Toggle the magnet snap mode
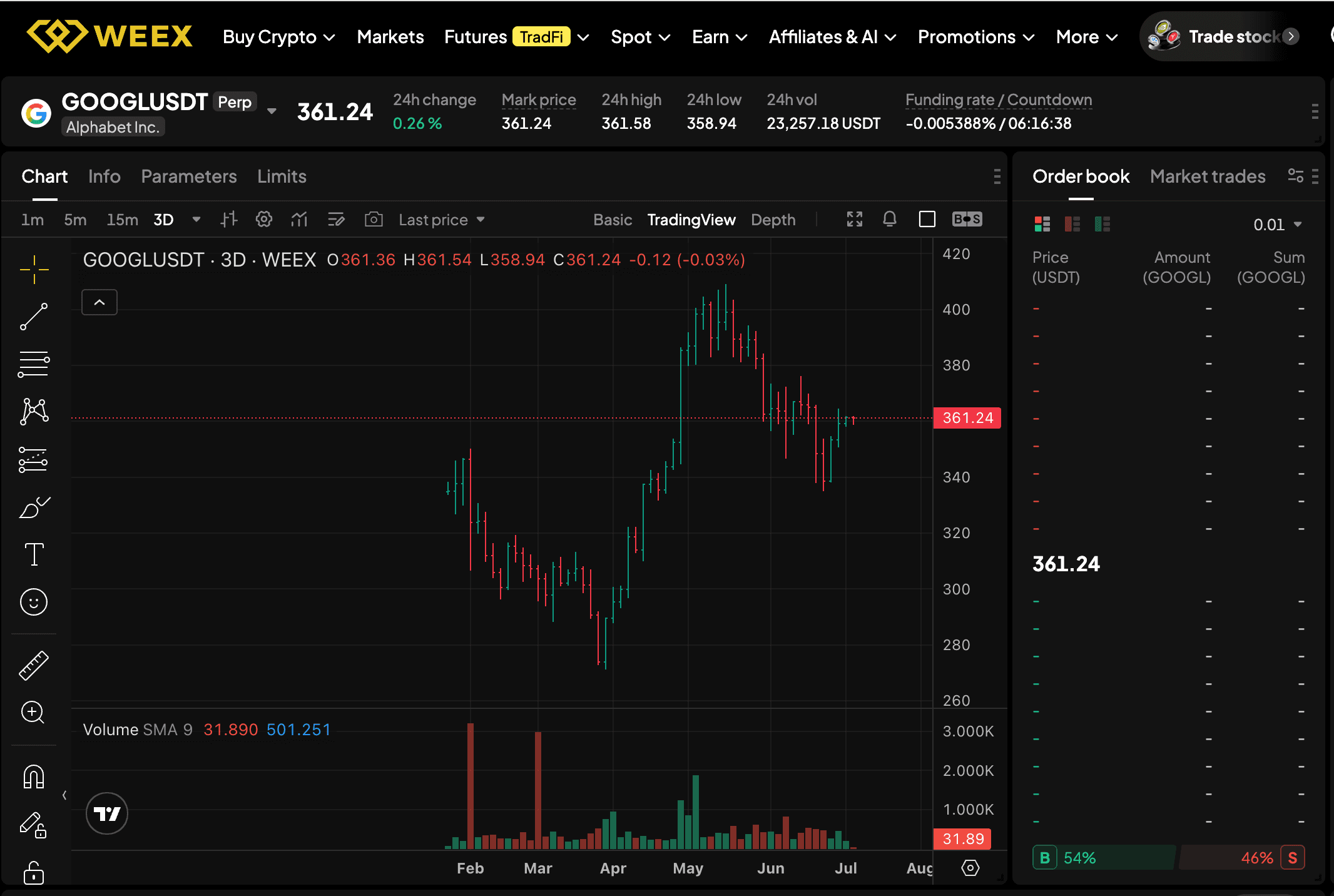This screenshot has width=1334, height=896. 34,776
